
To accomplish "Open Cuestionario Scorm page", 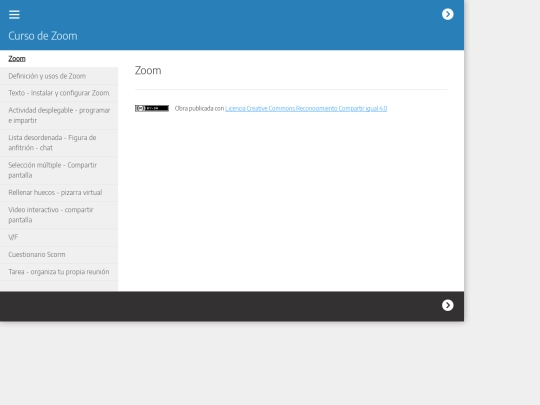I will pos(59,255).
